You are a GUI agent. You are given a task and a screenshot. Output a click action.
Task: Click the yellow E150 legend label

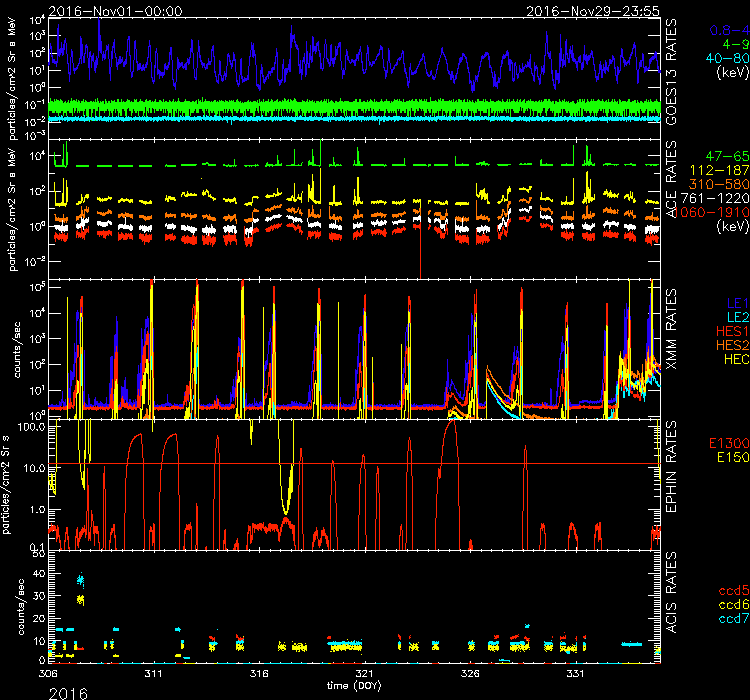click(x=727, y=456)
